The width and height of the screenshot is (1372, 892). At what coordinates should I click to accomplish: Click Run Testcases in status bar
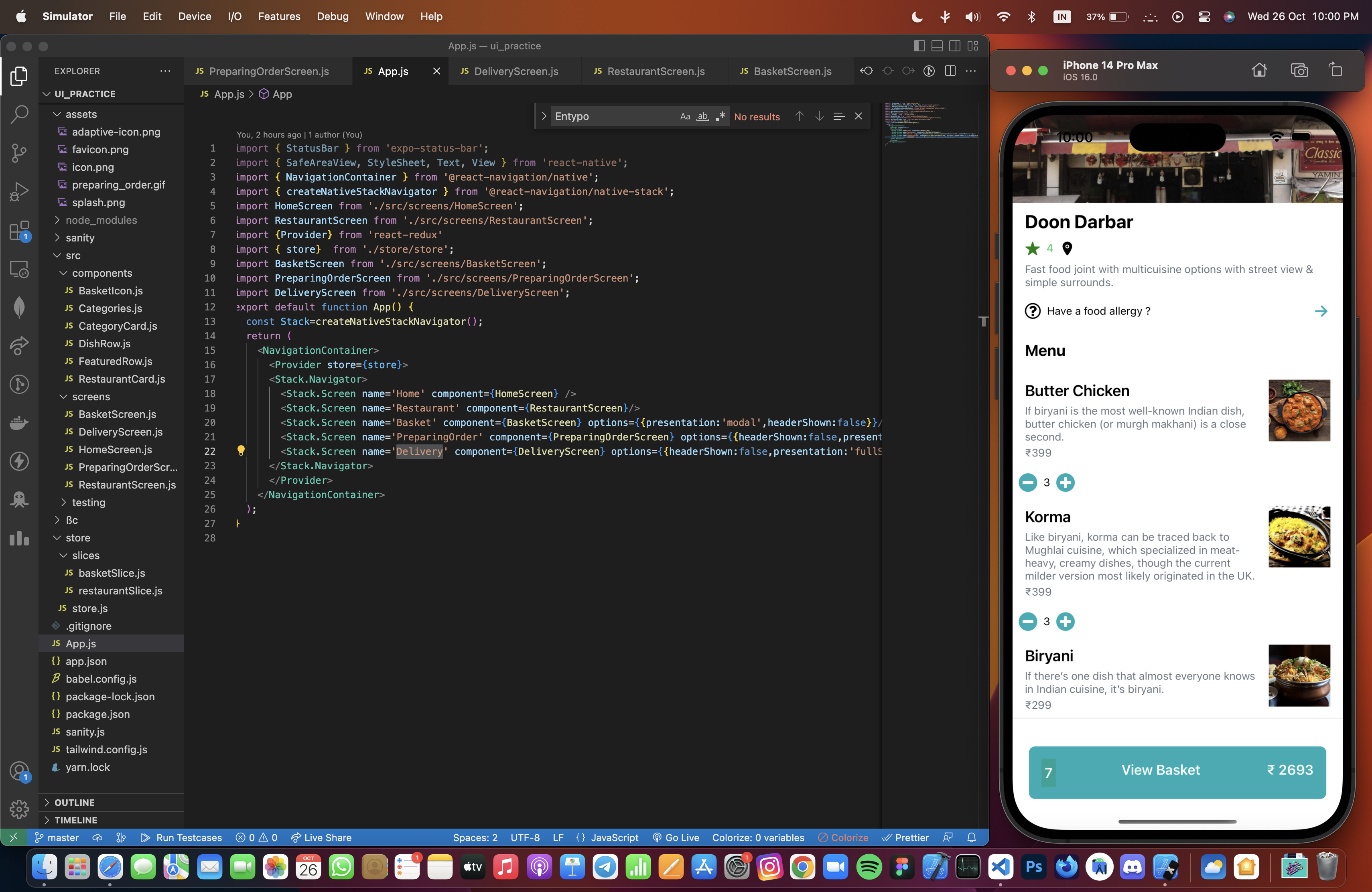[182, 837]
